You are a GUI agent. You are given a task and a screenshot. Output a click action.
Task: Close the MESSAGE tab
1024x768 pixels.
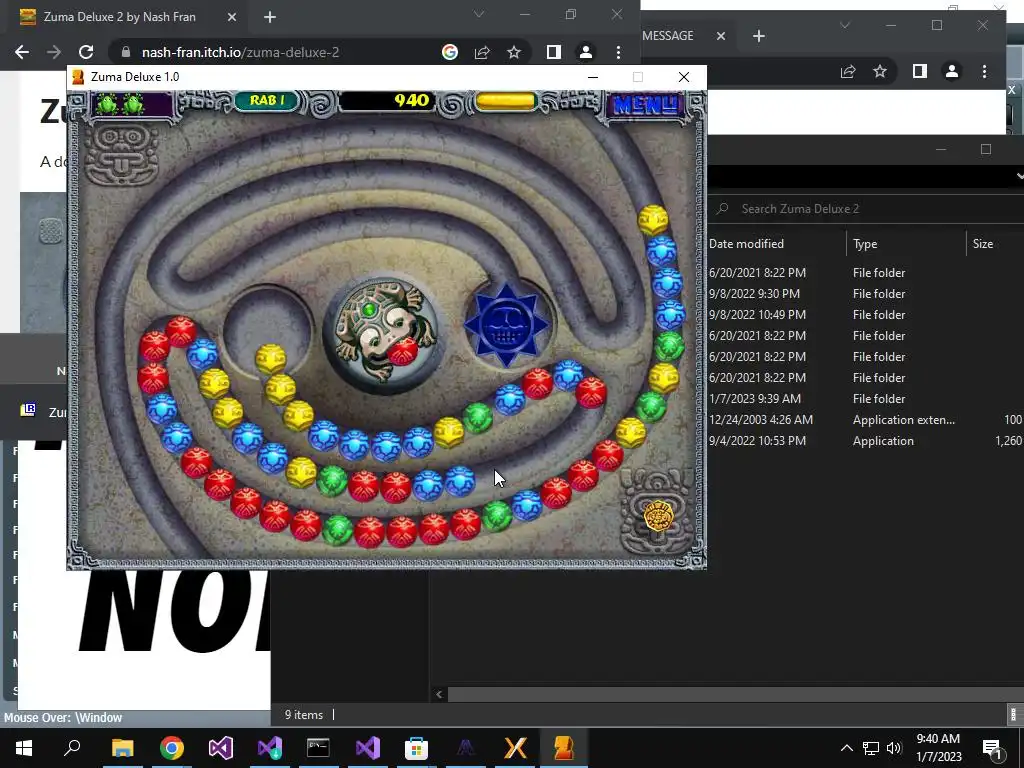721,36
